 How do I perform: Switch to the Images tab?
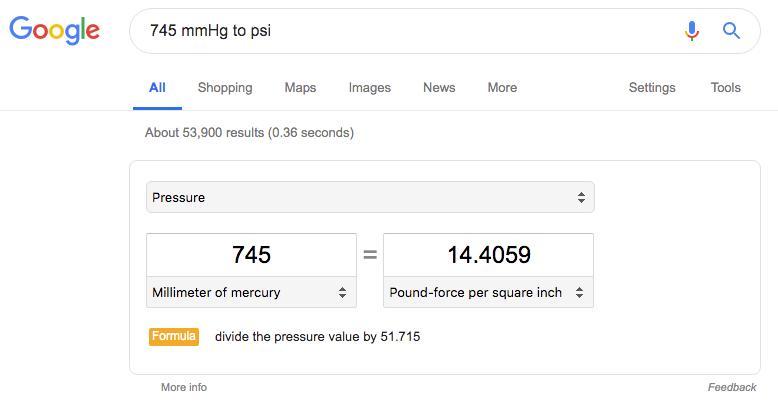click(x=369, y=87)
